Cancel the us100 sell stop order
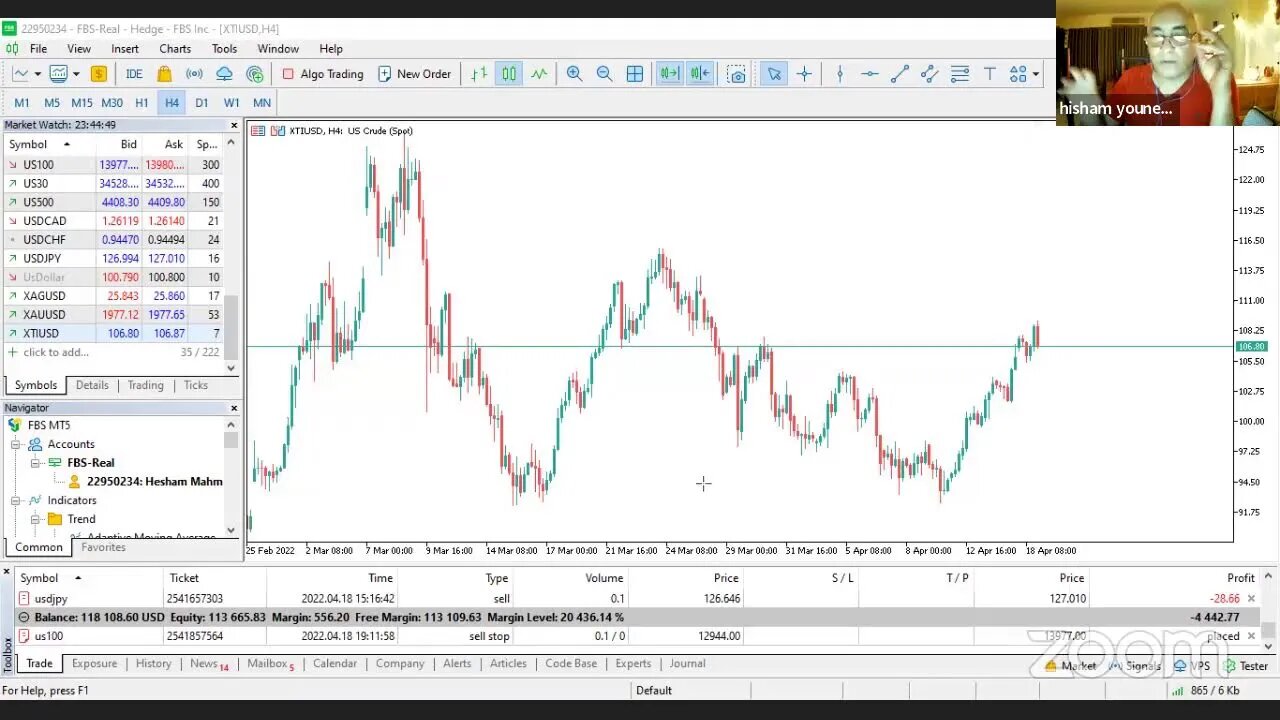Viewport: 1280px width, 720px height. tap(1251, 636)
